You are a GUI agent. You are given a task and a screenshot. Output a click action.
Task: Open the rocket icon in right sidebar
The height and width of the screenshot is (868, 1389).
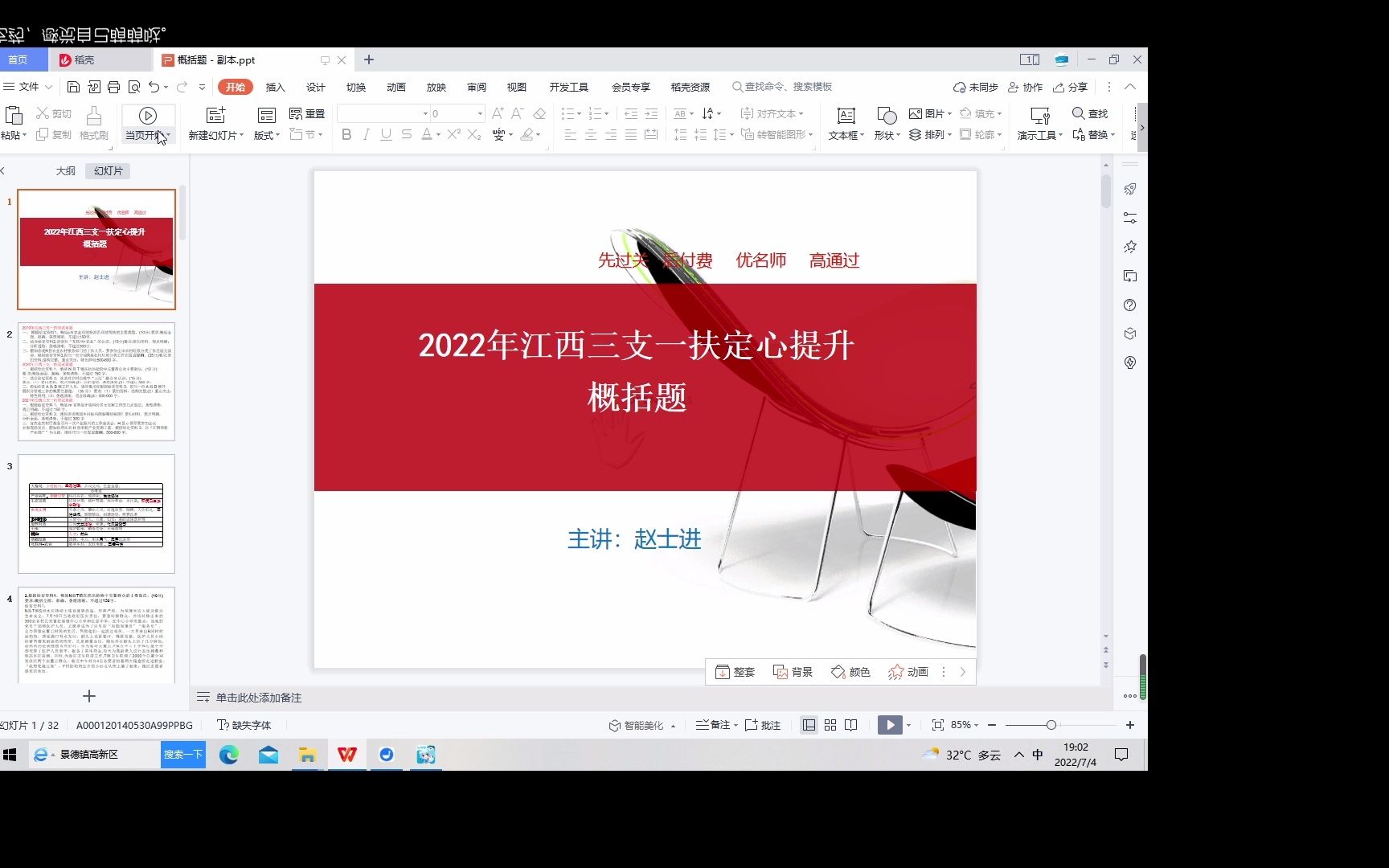tap(1130, 190)
